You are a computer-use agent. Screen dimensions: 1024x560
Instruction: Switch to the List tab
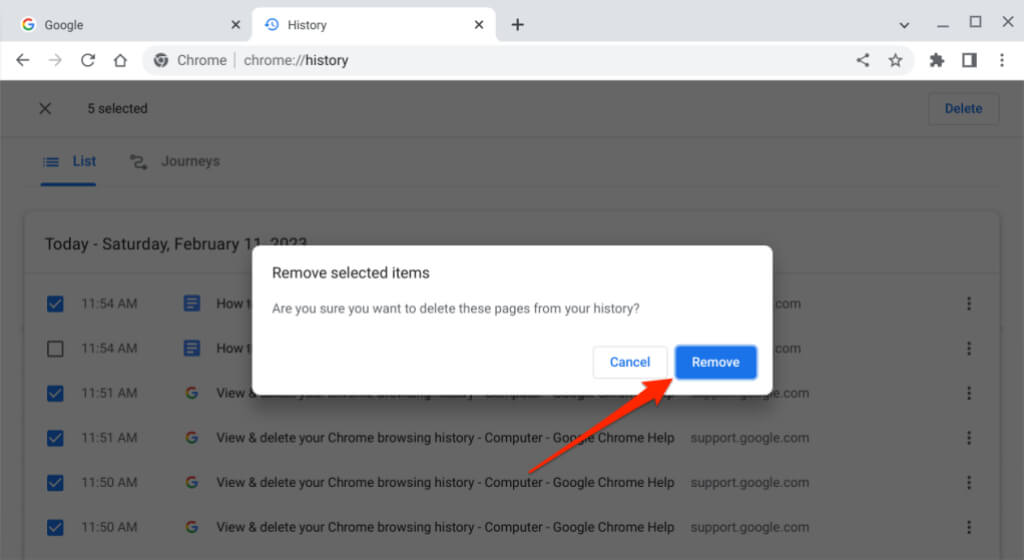click(x=69, y=161)
